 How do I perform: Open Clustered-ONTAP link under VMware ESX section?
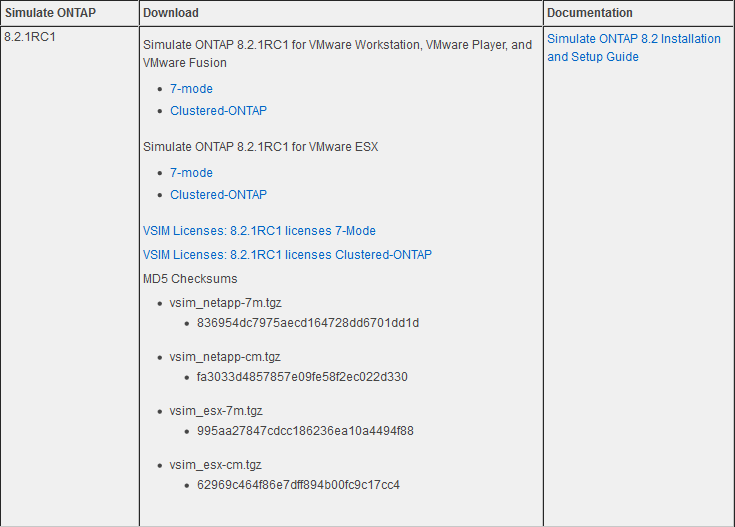coord(218,195)
